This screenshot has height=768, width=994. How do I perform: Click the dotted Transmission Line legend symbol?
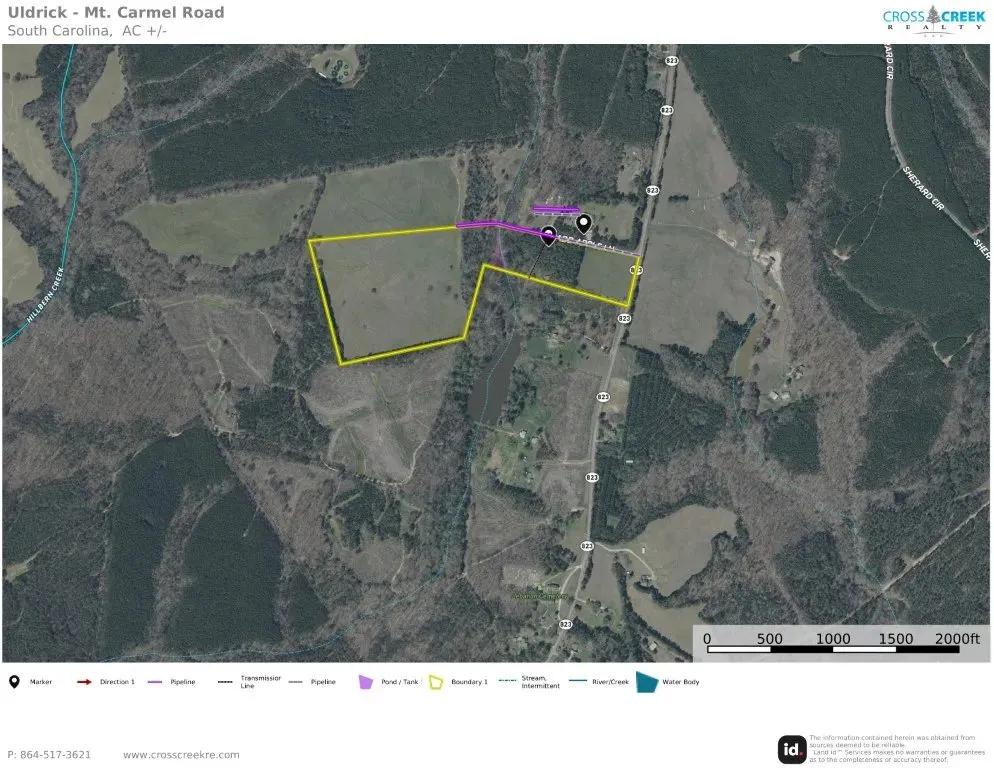(x=224, y=682)
